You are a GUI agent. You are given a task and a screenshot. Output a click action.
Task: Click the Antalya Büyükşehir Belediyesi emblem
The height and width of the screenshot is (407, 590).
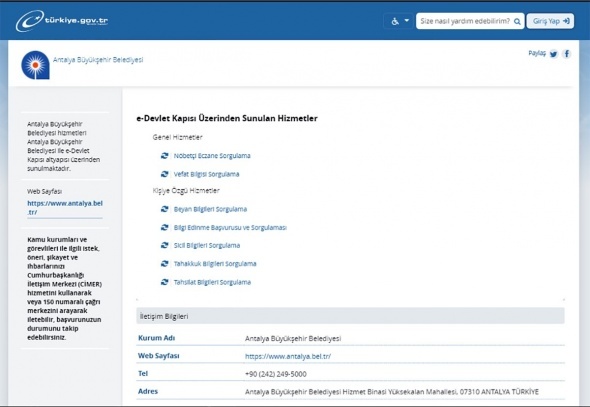(x=35, y=65)
